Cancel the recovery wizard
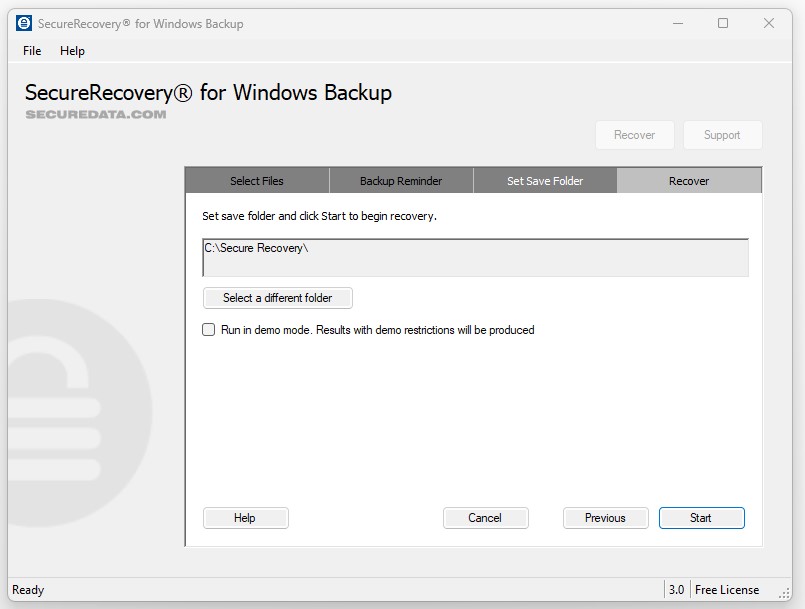 (x=485, y=518)
